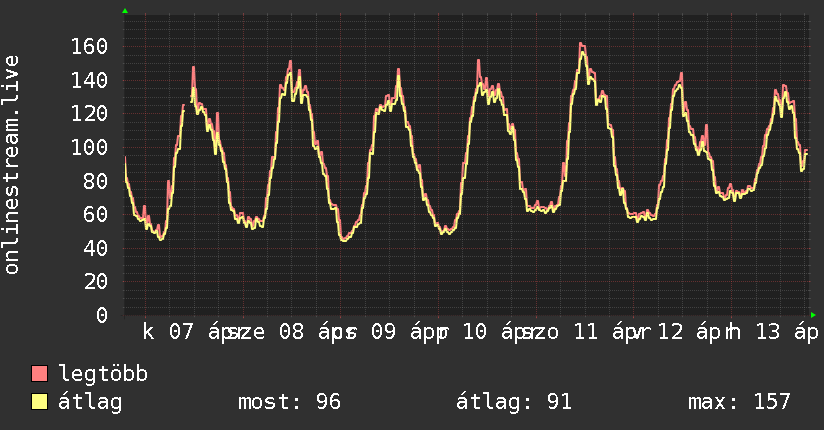The image size is (824, 430).
Task: Click the 160 y-axis label
Action: tap(89, 46)
